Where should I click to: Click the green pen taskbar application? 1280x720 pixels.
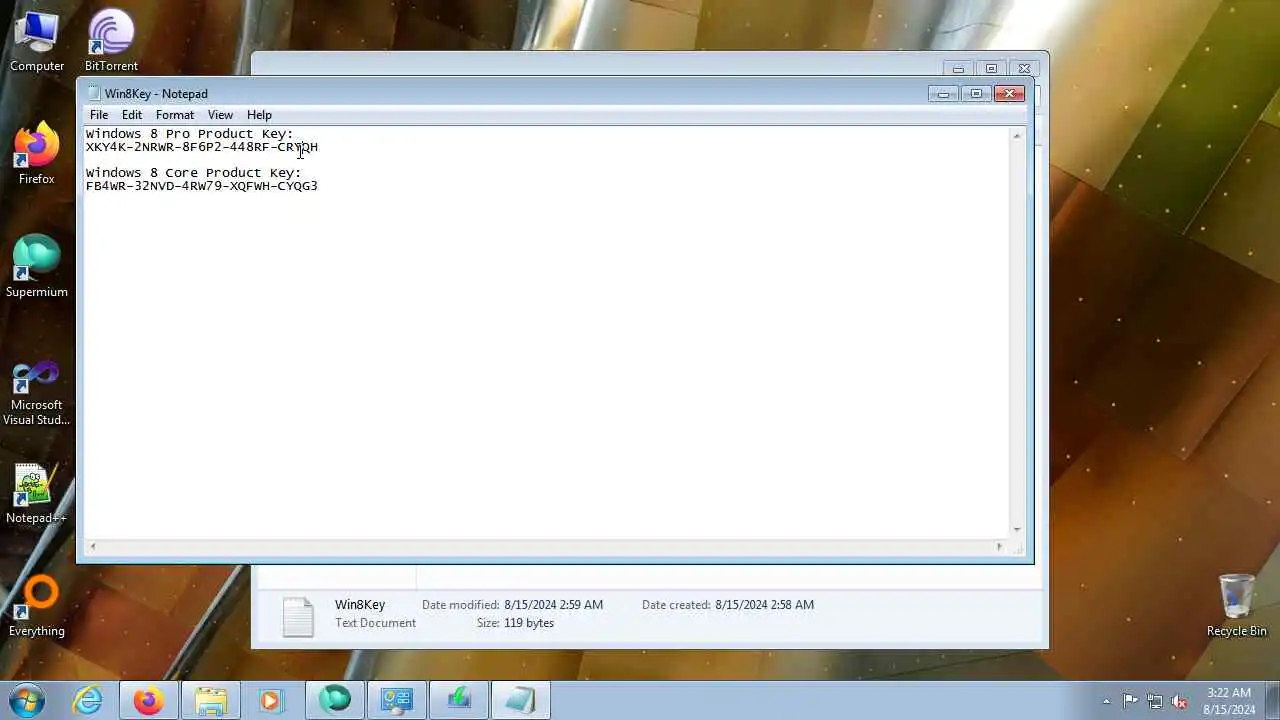459,701
